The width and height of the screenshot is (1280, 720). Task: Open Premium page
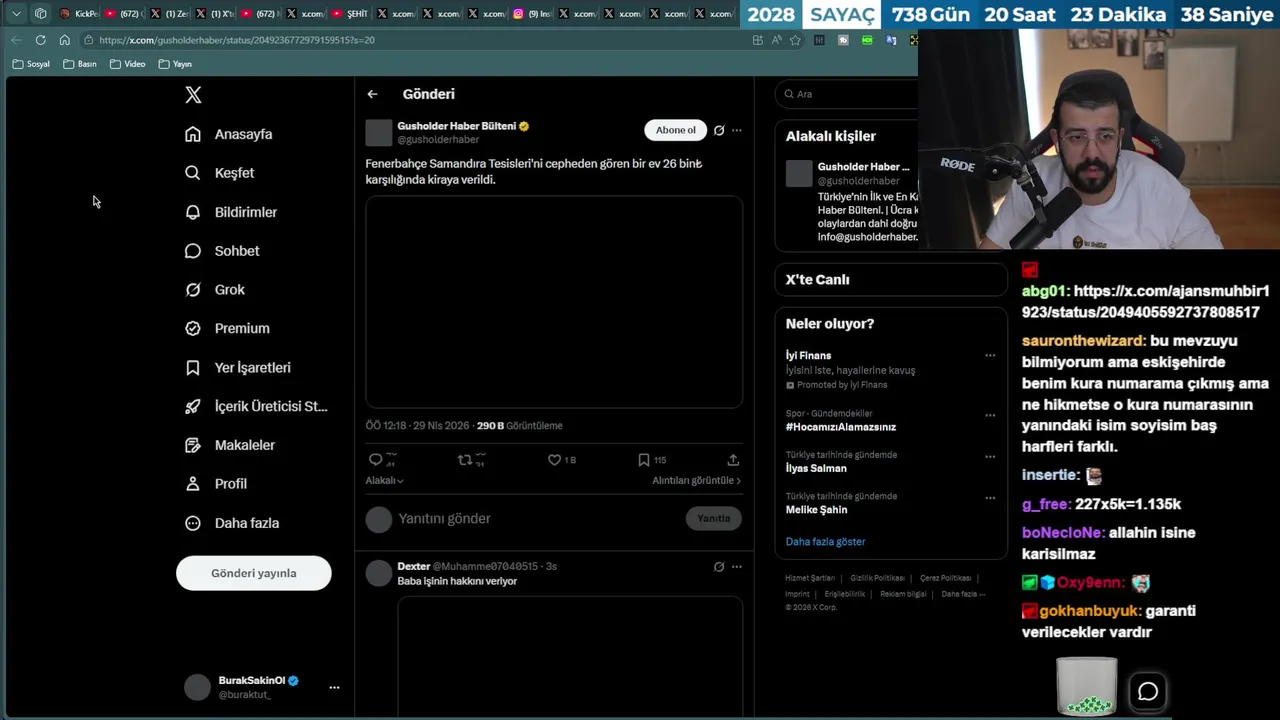coord(227,328)
